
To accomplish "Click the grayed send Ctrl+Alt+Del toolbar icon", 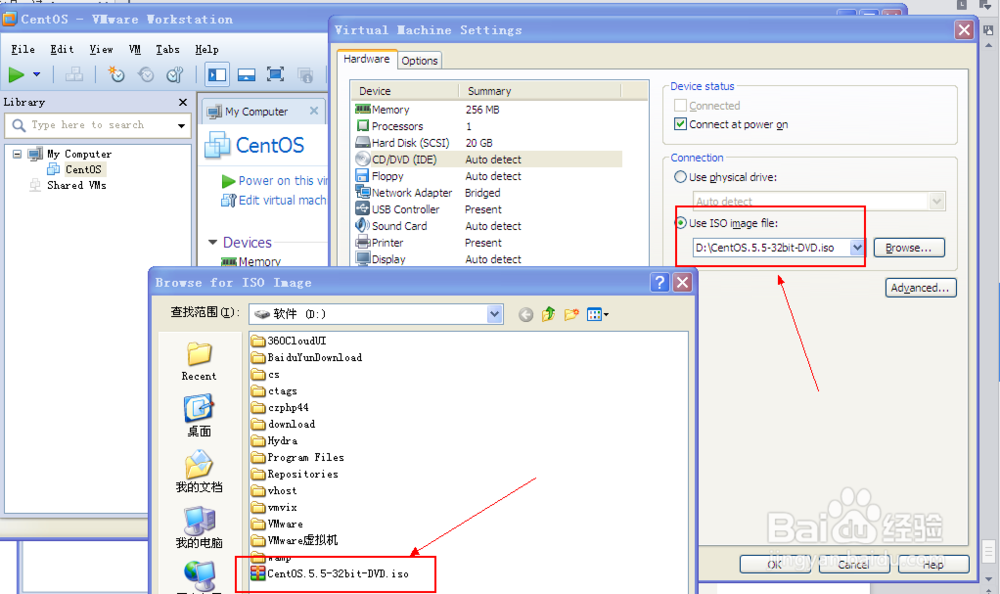I will (x=74, y=75).
